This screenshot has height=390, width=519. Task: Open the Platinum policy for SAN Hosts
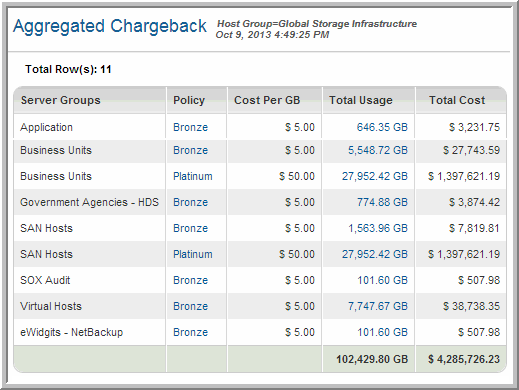193,254
